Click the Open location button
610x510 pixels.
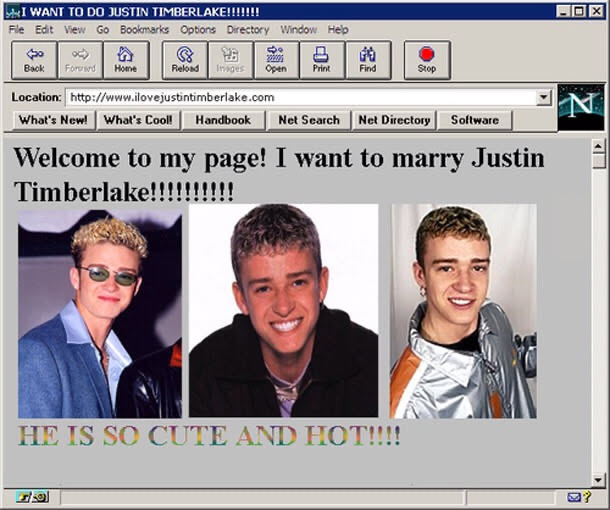276,60
